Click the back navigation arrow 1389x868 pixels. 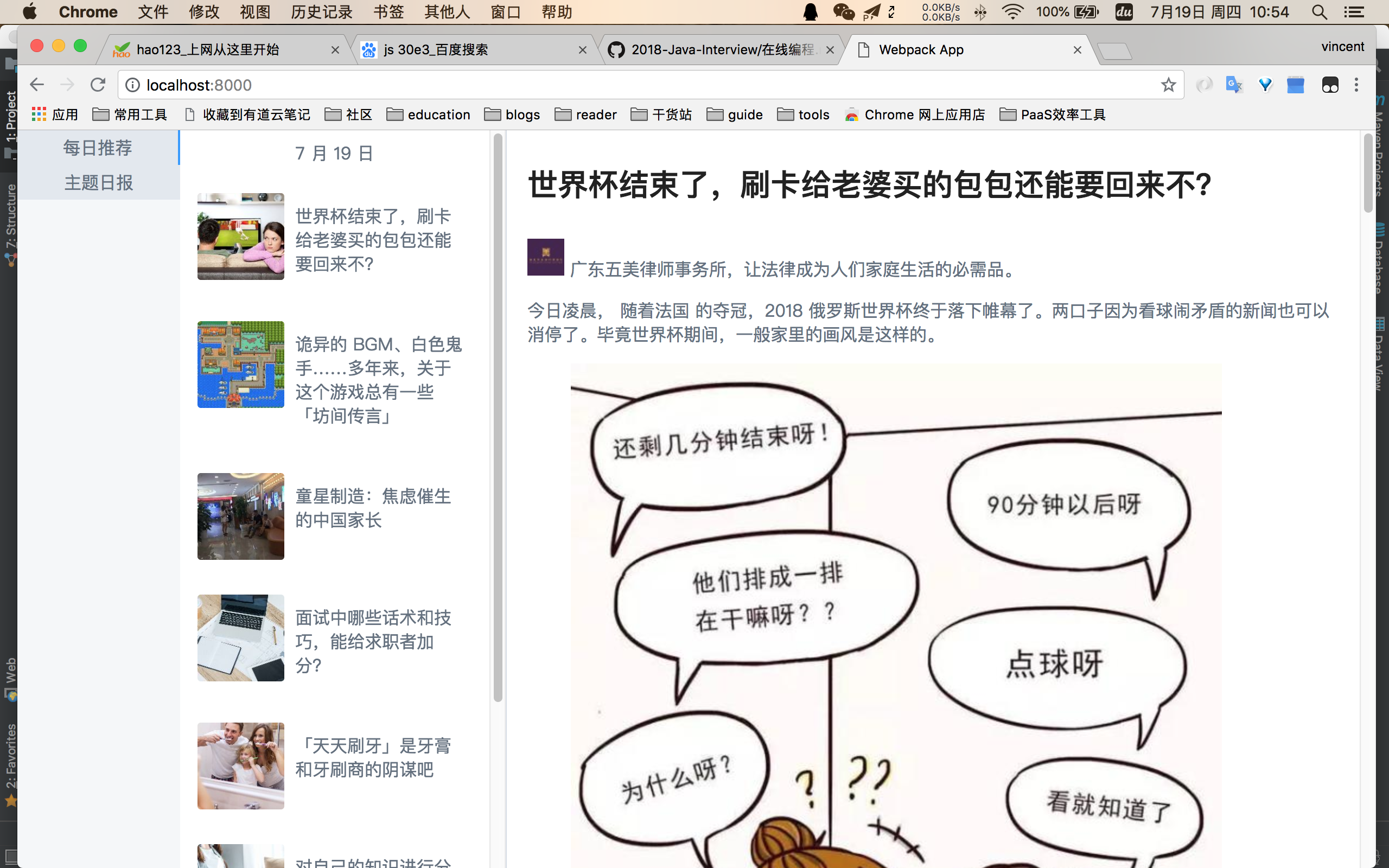coord(37,85)
